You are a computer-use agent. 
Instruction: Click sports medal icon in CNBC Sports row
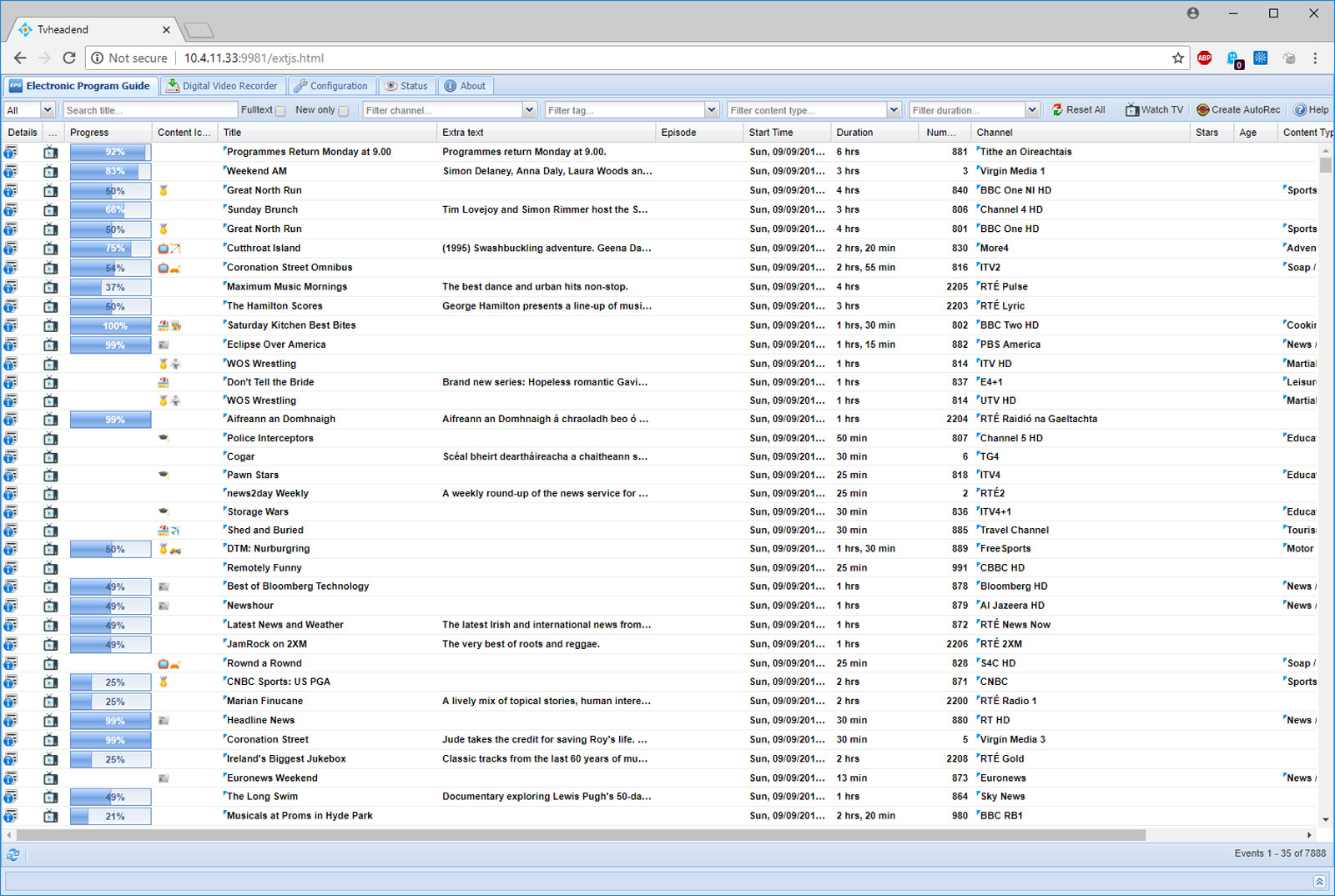[164, 682]
